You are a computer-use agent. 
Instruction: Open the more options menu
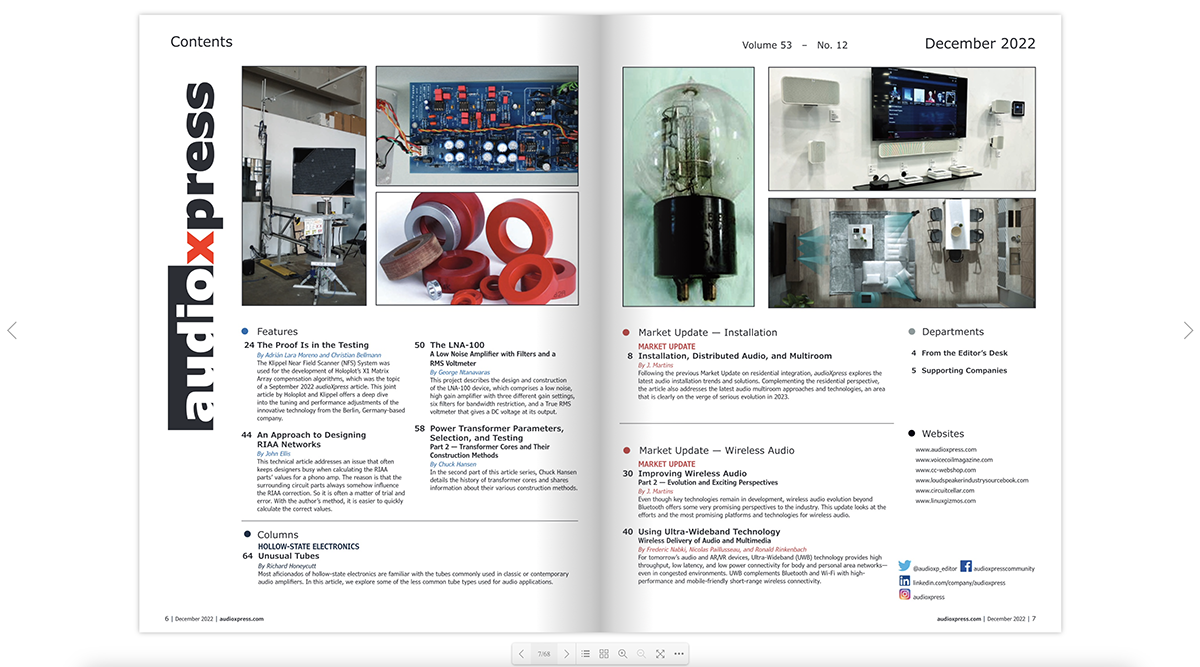[x=679, y=654]
